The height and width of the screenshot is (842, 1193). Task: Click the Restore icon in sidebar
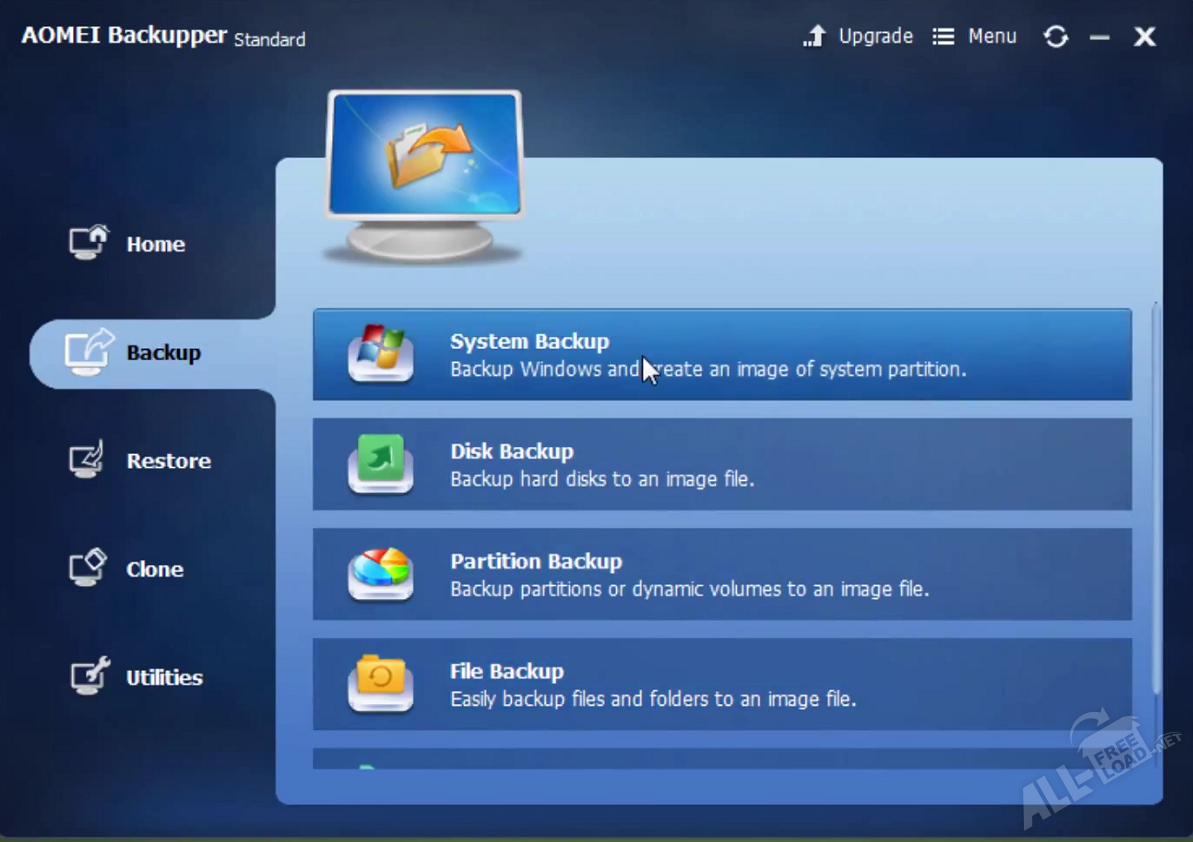click(88, 460)
